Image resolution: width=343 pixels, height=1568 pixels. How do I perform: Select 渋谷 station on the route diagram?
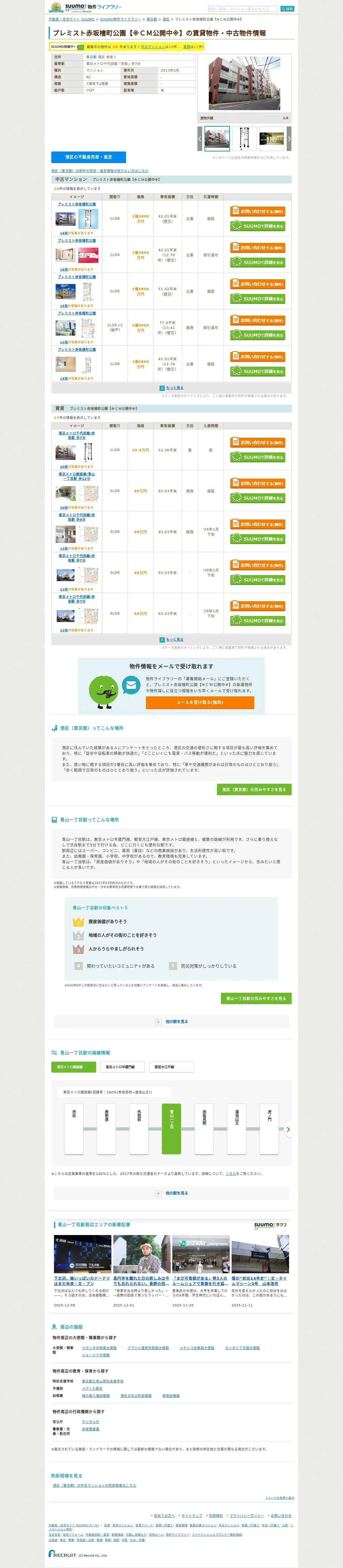pyautogui.click(x=73, y=1129)
